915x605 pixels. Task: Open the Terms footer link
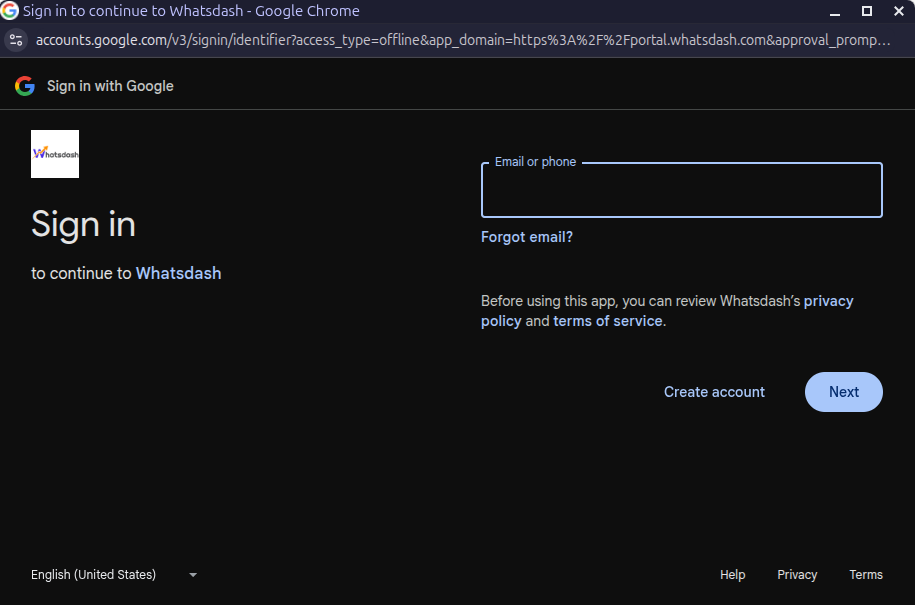tap(865, 575)
